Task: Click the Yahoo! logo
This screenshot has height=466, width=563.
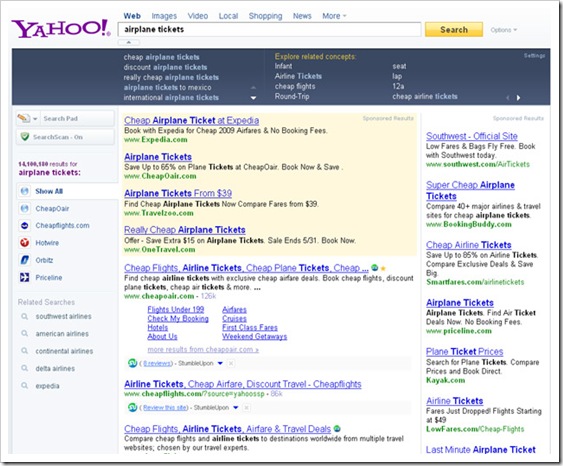Action: (61, 28)
